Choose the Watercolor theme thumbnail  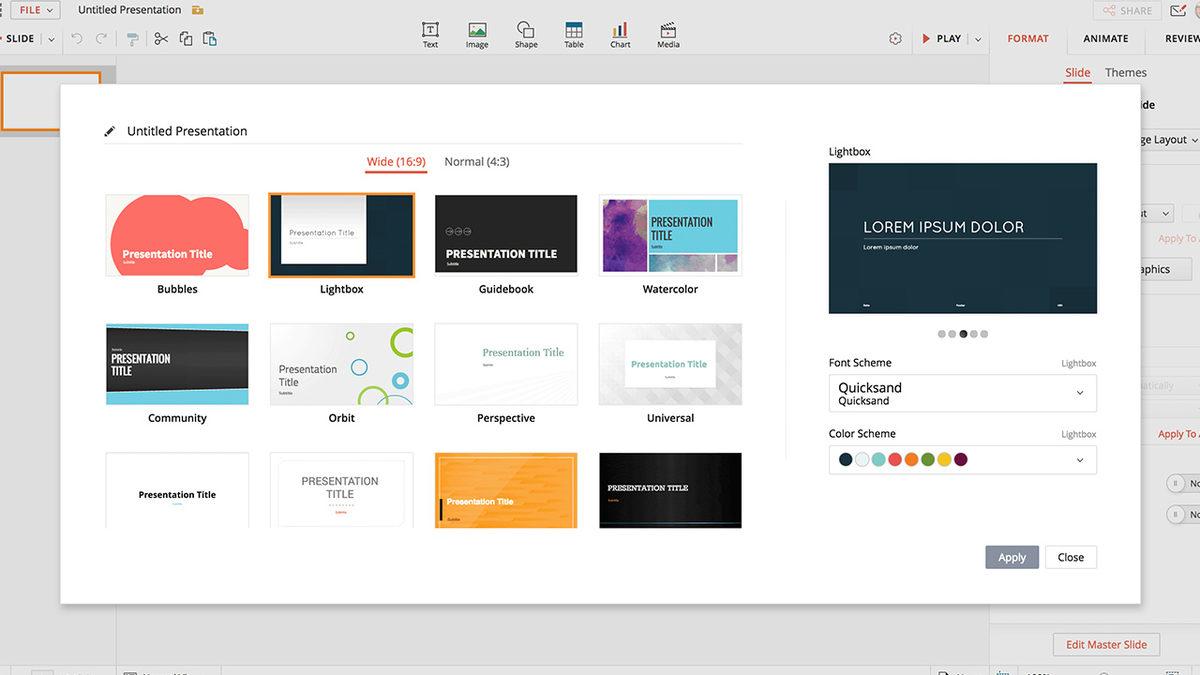pos(670,235)
